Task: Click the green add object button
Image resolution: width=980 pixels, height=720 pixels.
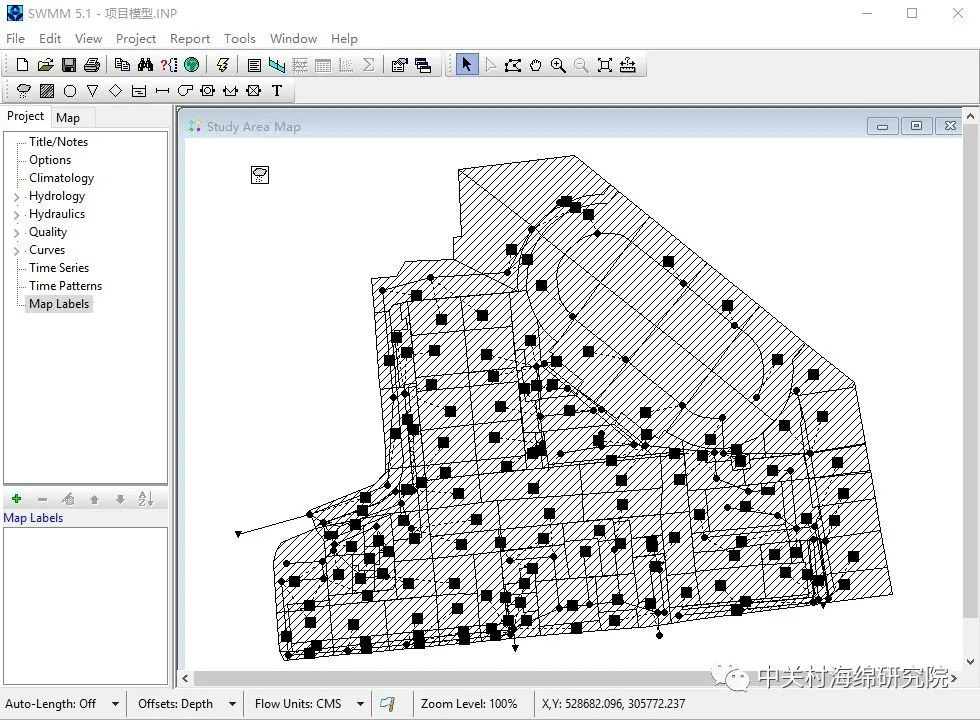Action: tap(16, 499)
